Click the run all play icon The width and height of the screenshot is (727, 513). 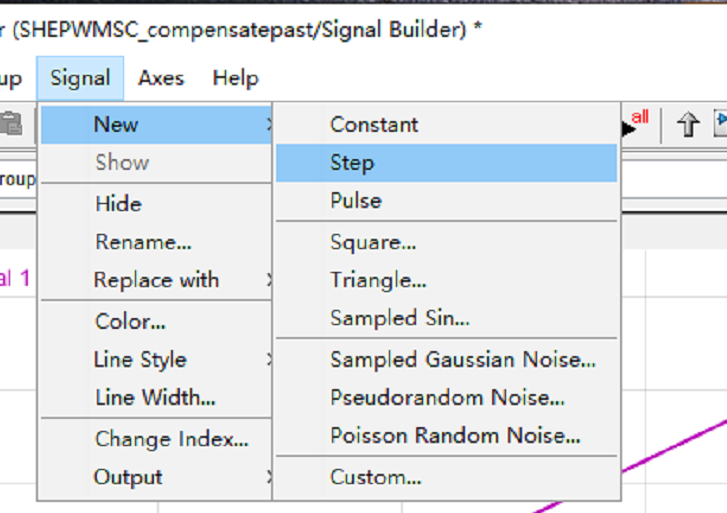pyautogui.click(x=634, y=125)
